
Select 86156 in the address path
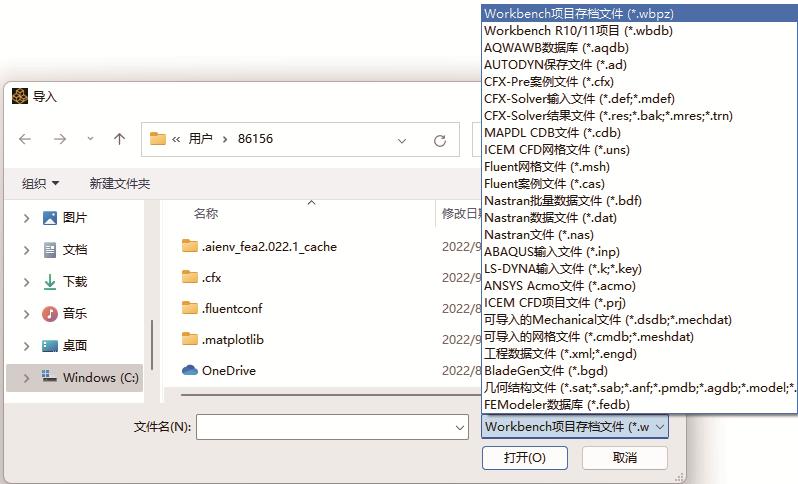pos(255,138)
